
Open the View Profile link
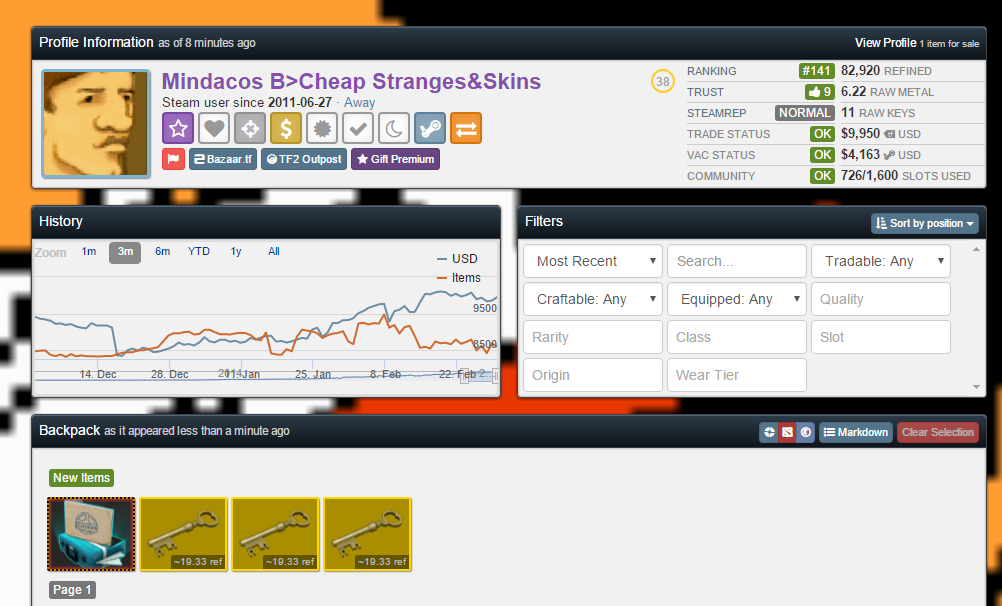(x=885, y=43)
